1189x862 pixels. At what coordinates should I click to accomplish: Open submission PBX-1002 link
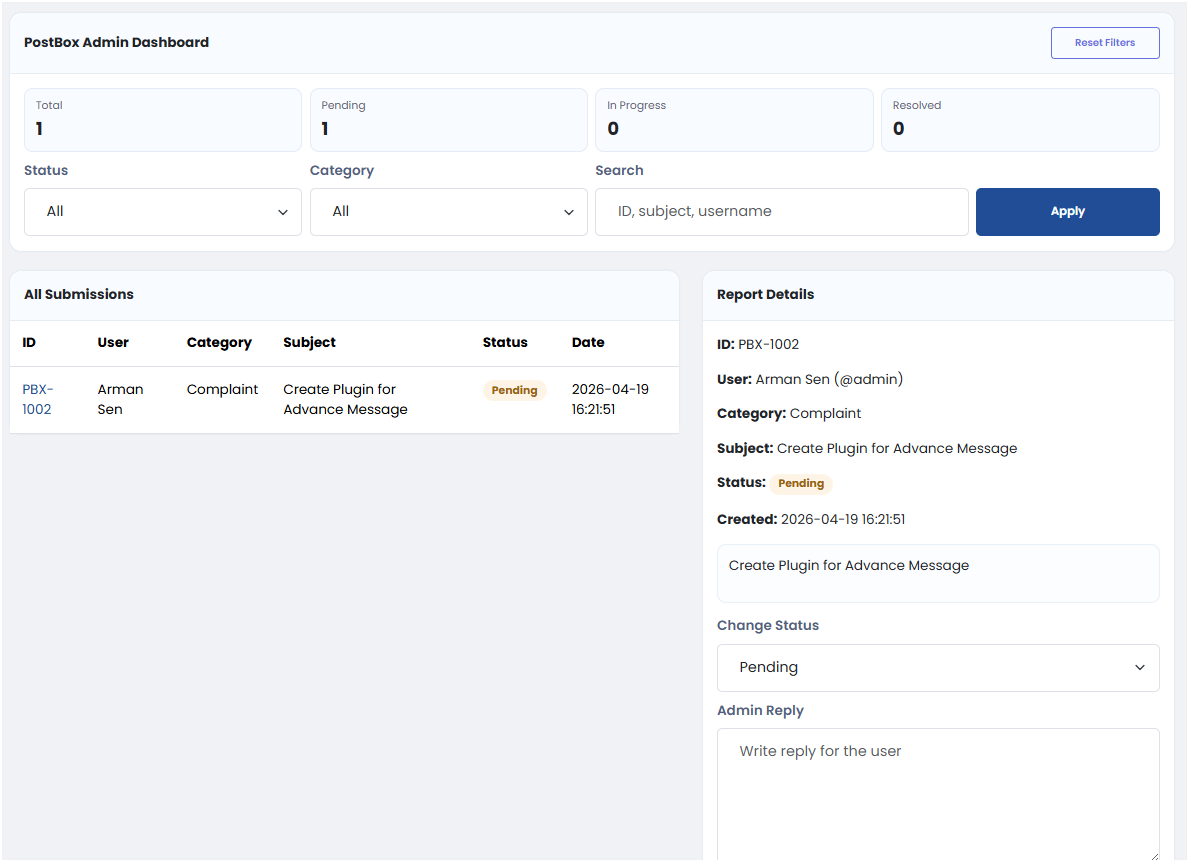coord(37,399)
